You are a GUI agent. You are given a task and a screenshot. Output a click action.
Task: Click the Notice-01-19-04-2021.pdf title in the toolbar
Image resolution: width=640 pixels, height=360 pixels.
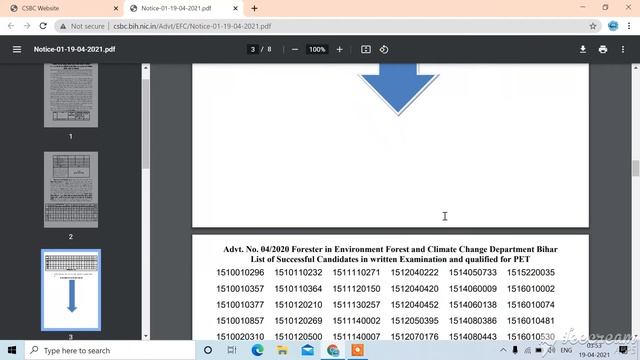coord(74,49)
